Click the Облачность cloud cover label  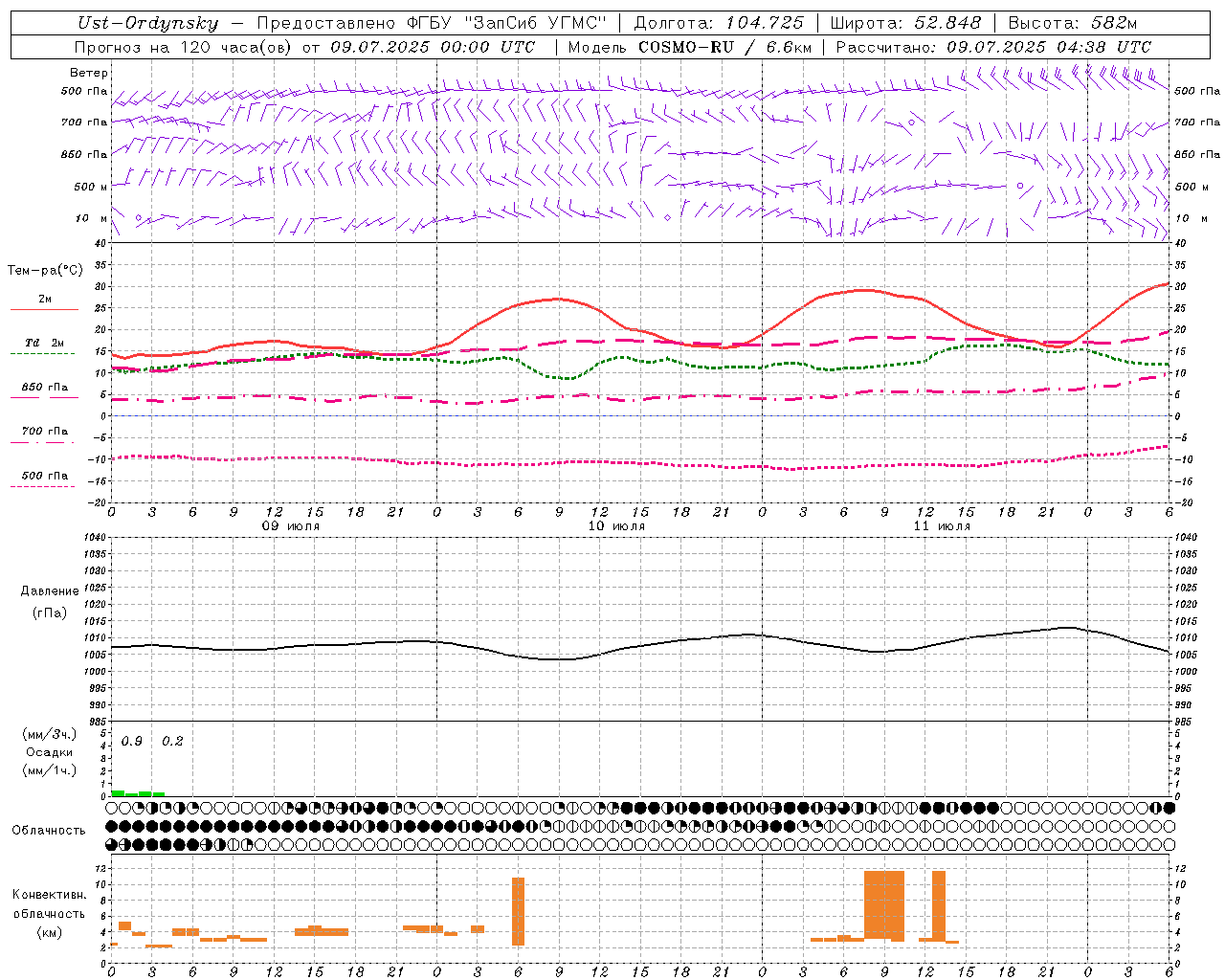(x=49, y=830)
